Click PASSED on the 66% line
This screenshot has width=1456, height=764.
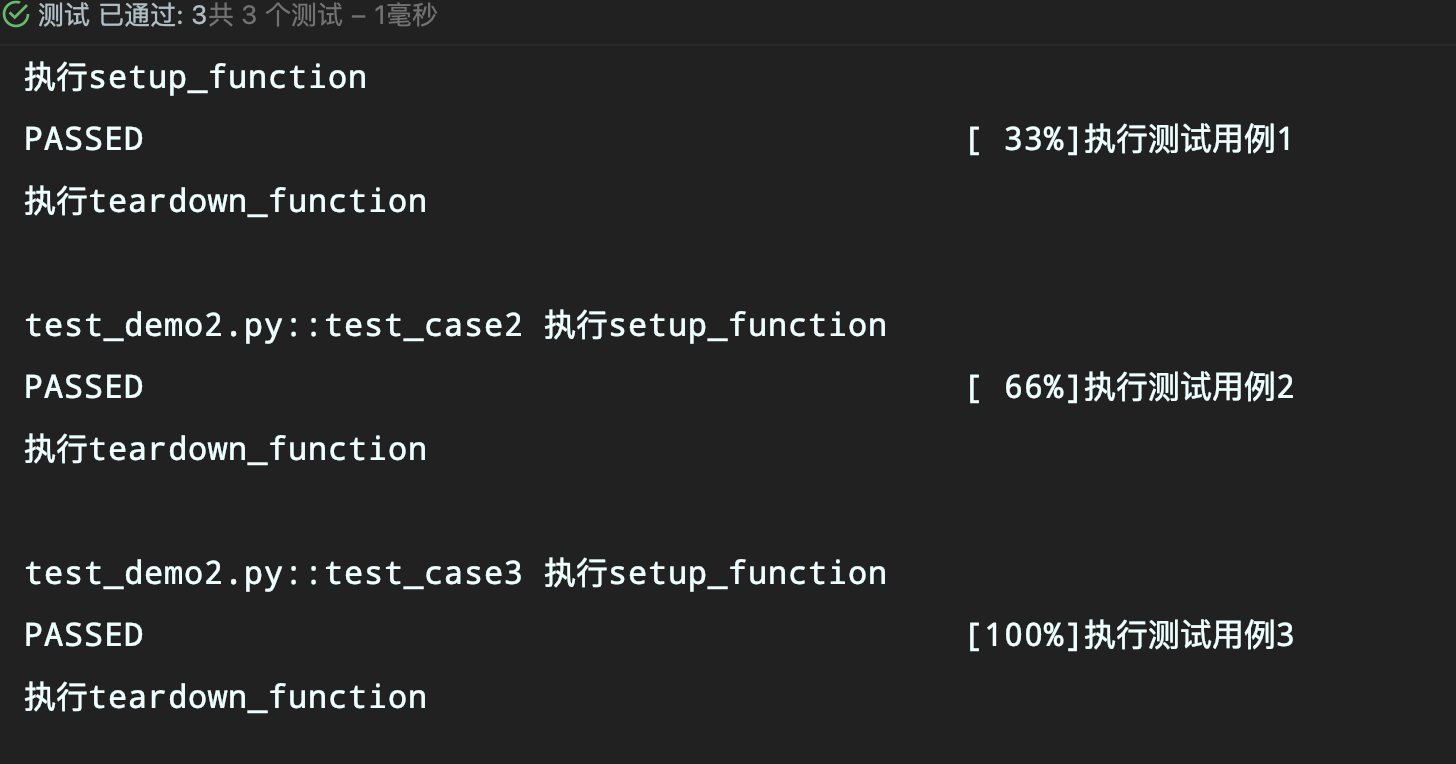coord(84,387)
